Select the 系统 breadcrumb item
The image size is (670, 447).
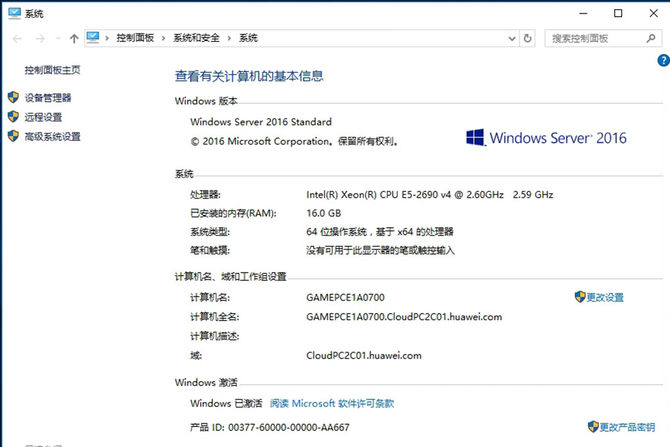click(248, 38)
